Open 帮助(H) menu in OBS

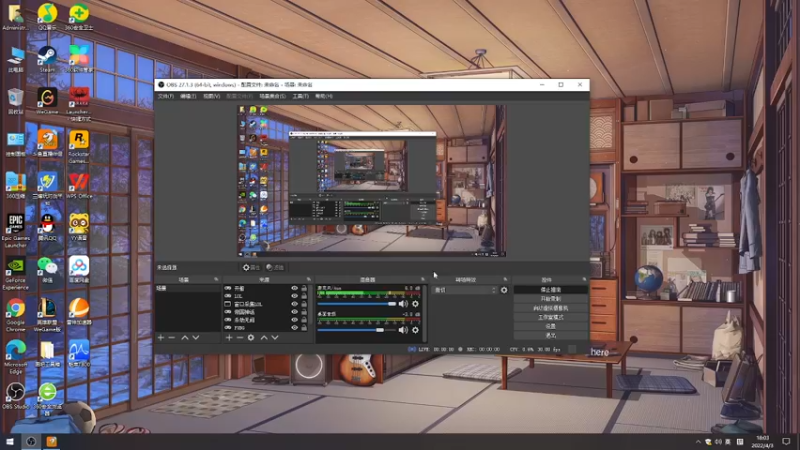[323, 96]
